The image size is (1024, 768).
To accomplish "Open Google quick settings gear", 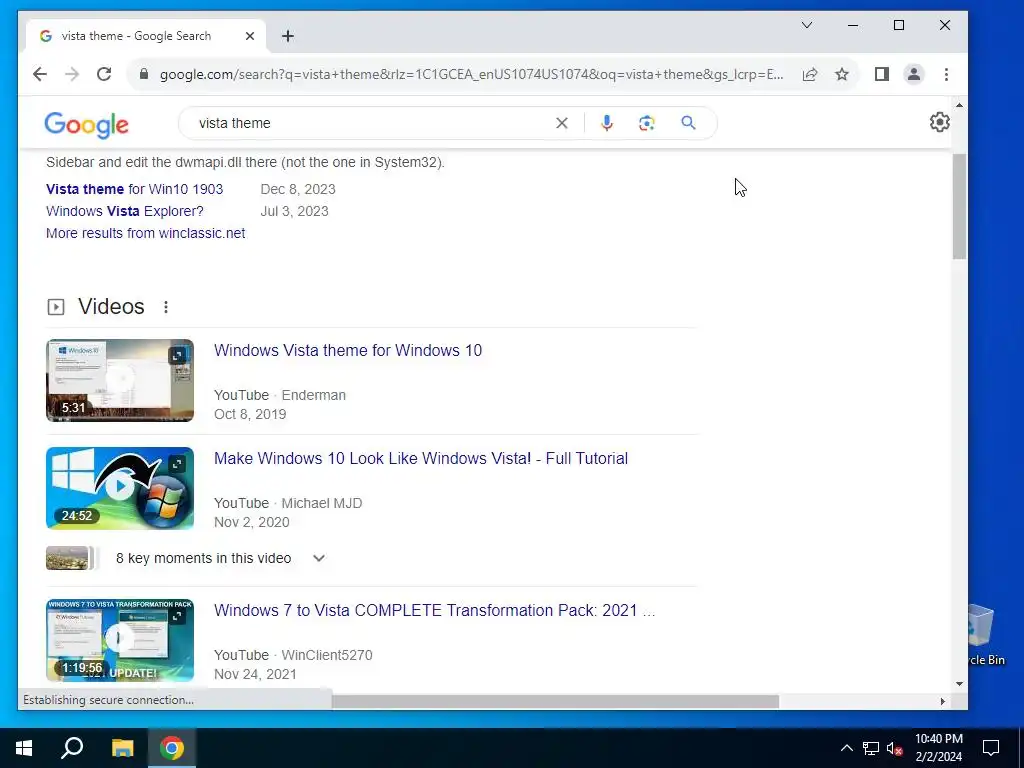I will coord(940,121).
